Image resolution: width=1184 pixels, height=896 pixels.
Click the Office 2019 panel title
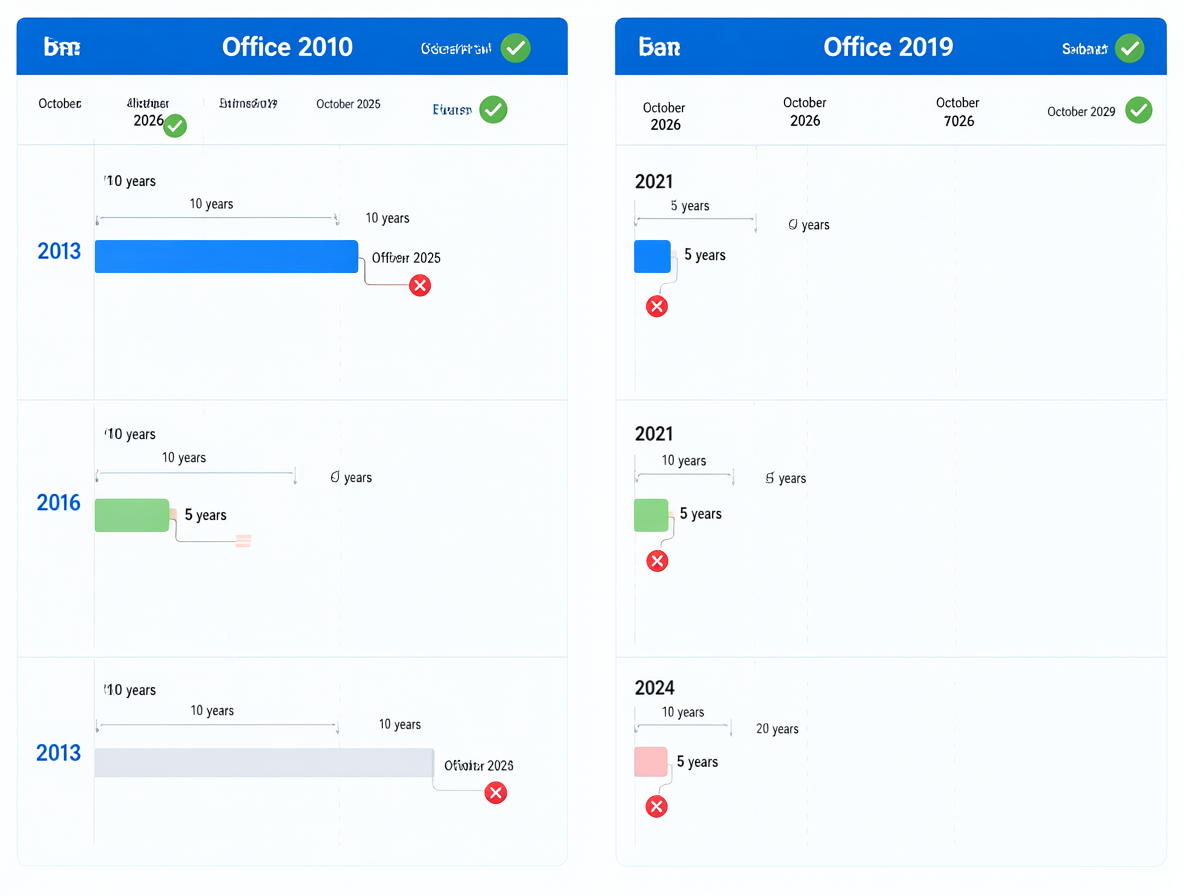point(888,47)
